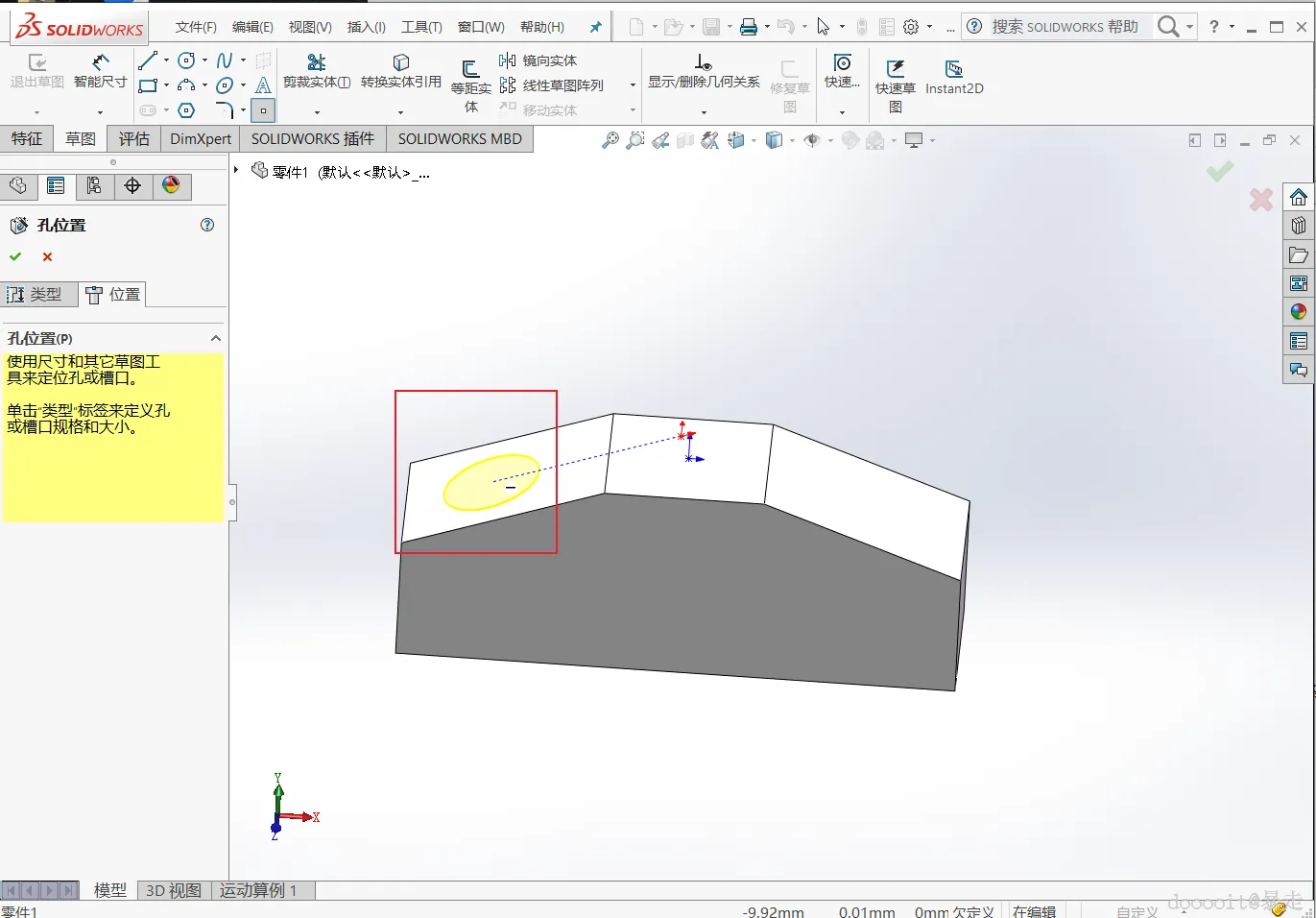Viewport: 1316px width, 918px height.
Task: Open the Design Library task pane icon
Action: click(1299, 226)
